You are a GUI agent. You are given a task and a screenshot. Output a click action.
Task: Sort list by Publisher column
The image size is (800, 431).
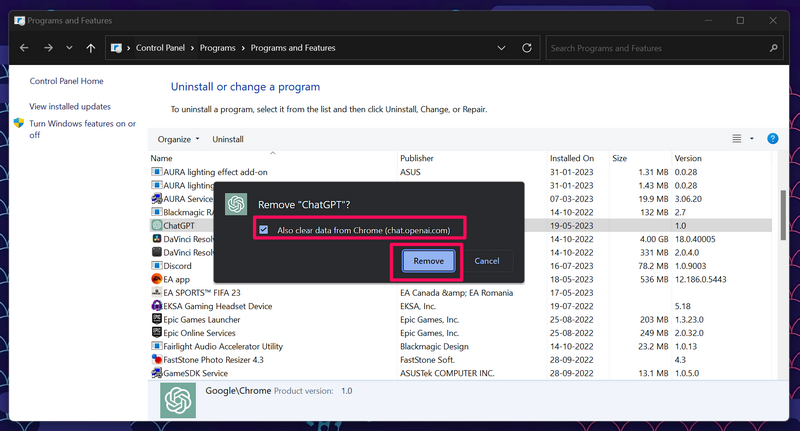[416, 158]
